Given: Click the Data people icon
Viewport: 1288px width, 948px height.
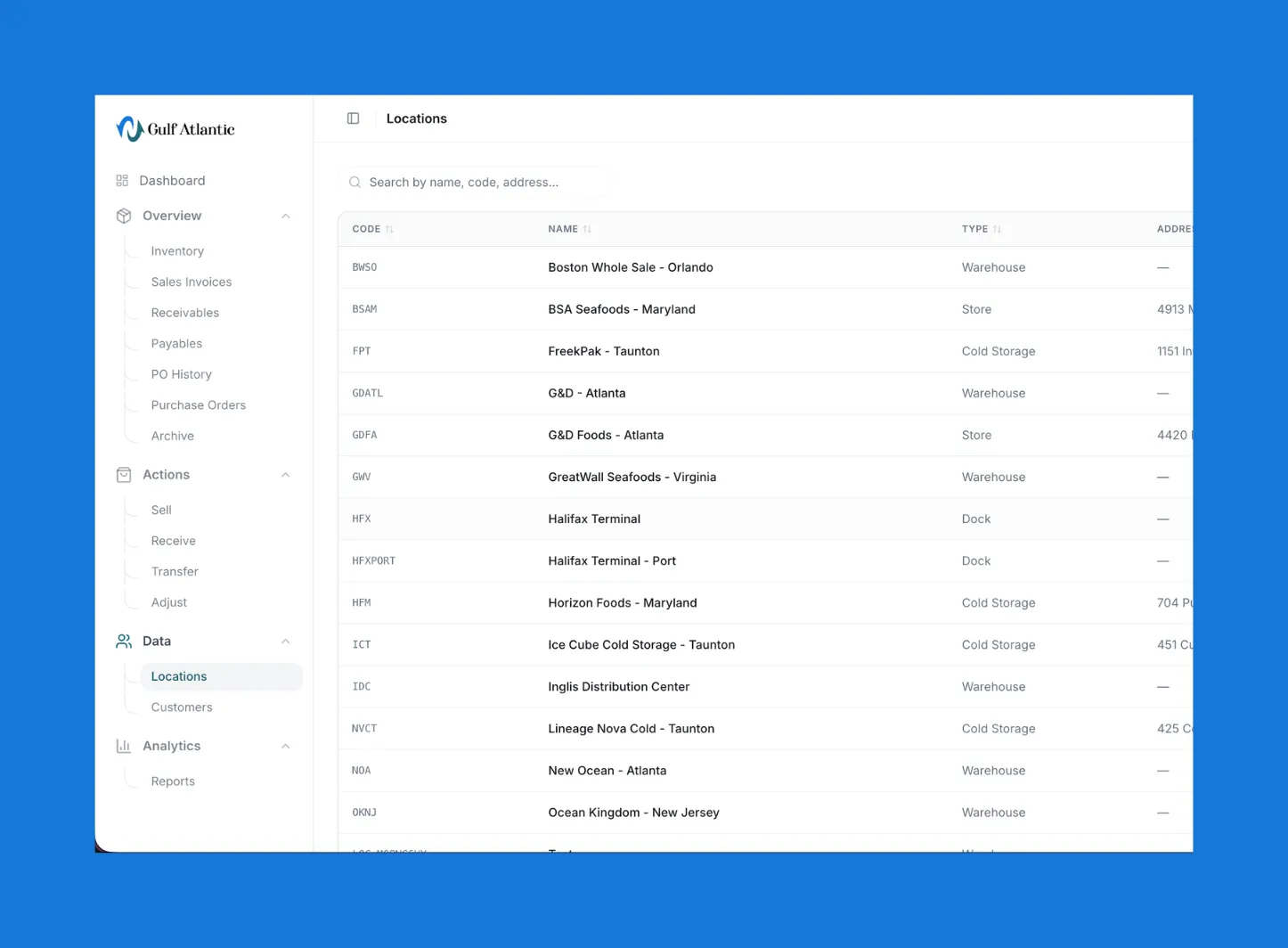Looking at the screenshot, I should [124, 642].
